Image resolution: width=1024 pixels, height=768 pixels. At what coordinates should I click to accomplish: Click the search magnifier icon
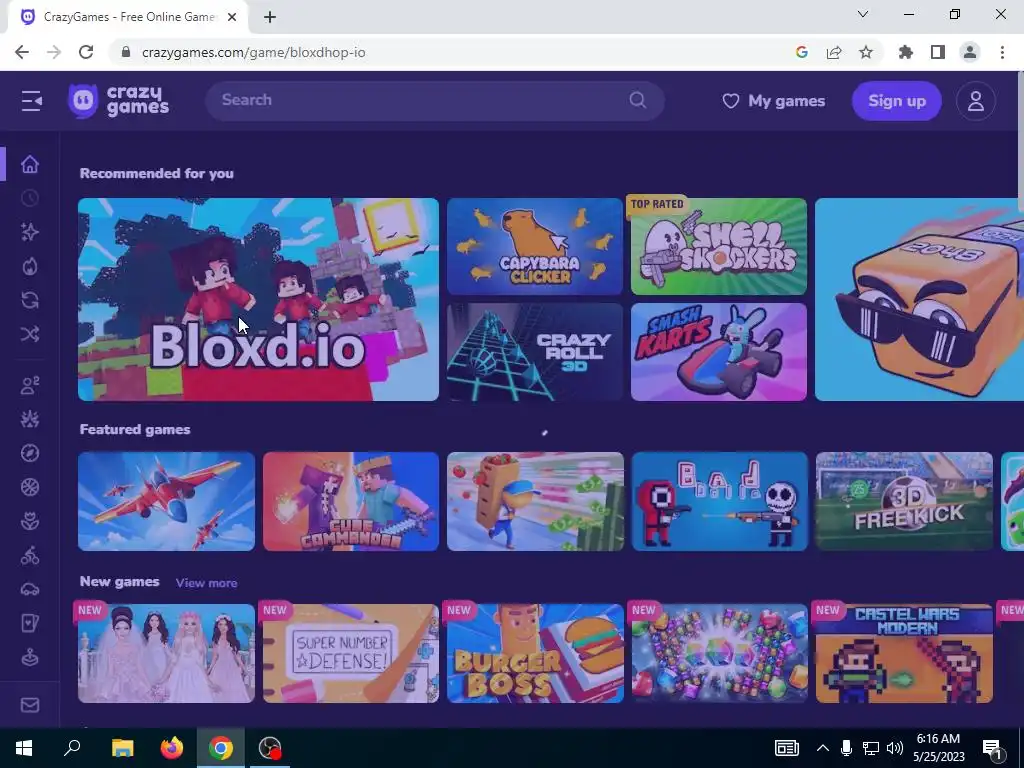[x=637, y=100]
